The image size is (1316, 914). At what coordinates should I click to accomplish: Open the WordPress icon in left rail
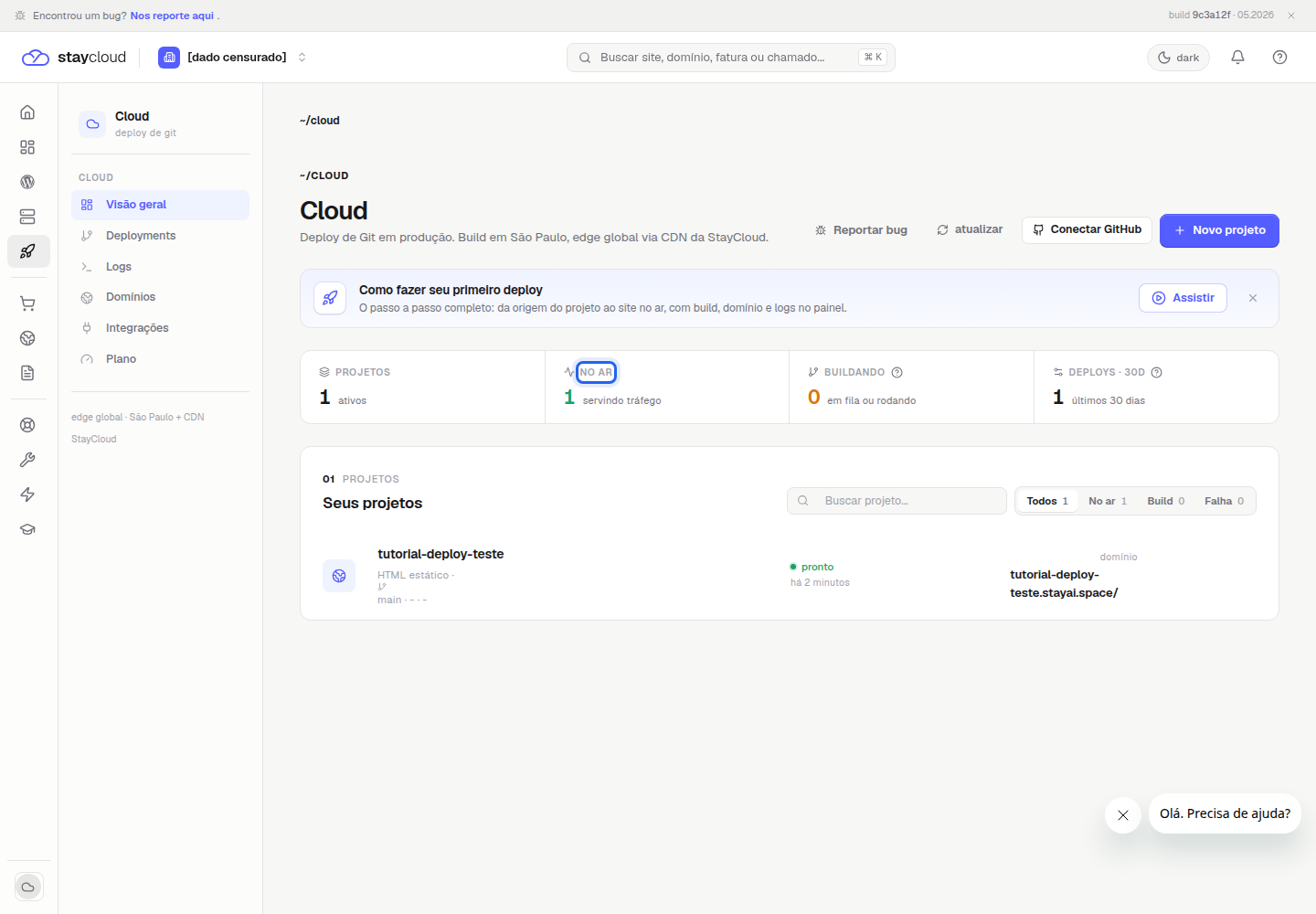click(27, 182)
